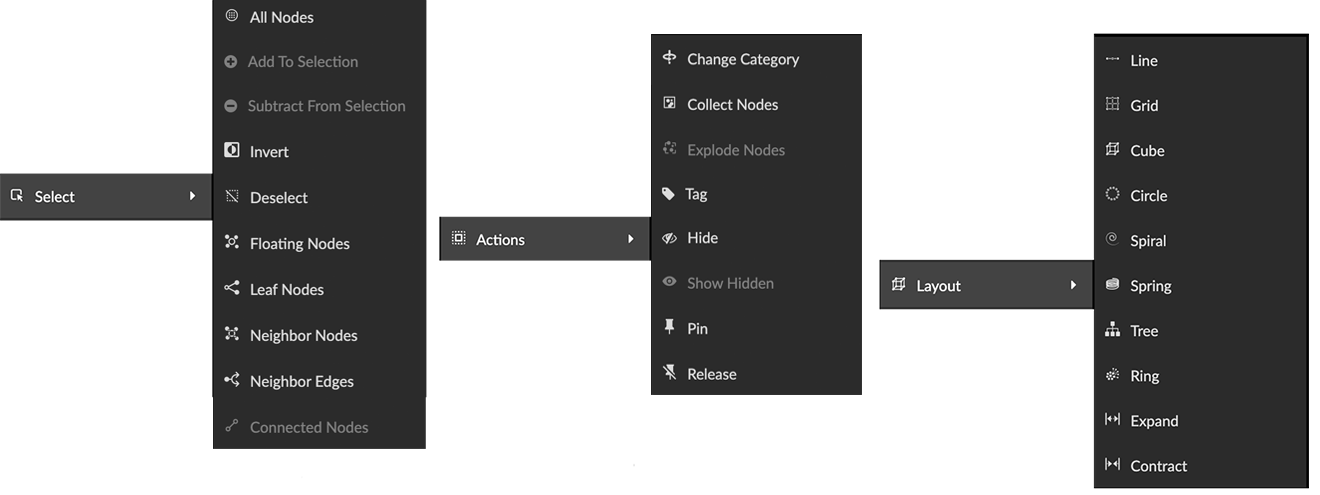Click the Expand layout icon
The image size is (1320, 495).
(1112, 420)
